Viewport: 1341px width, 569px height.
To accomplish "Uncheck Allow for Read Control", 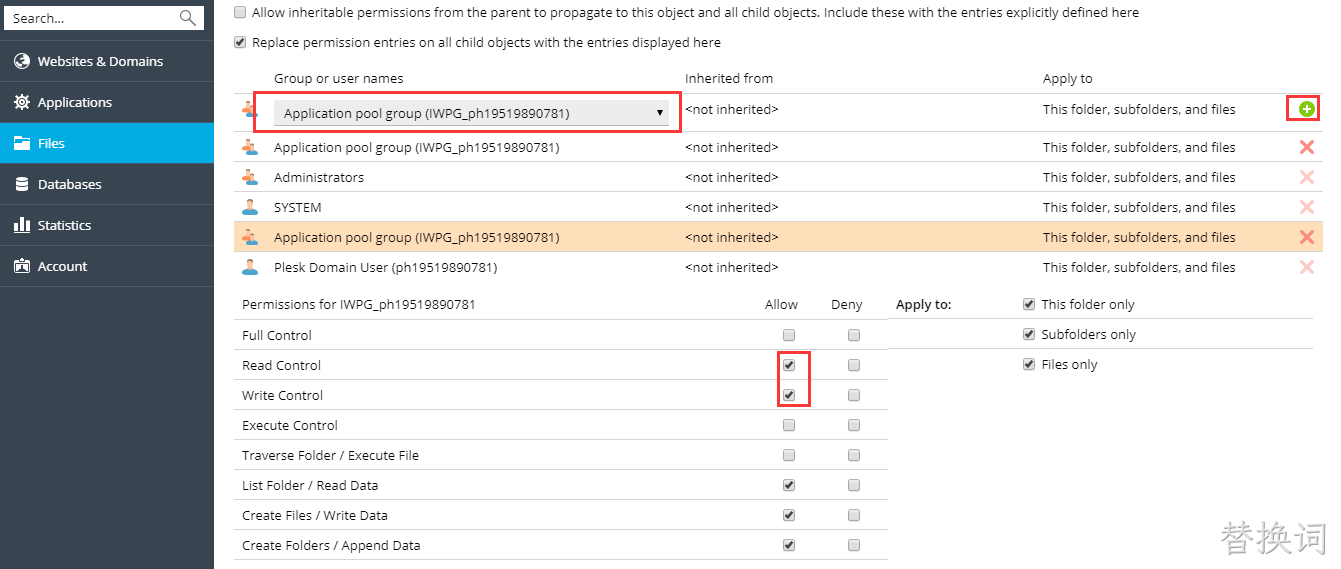I will pyautogui.click(x=789, y=365).
